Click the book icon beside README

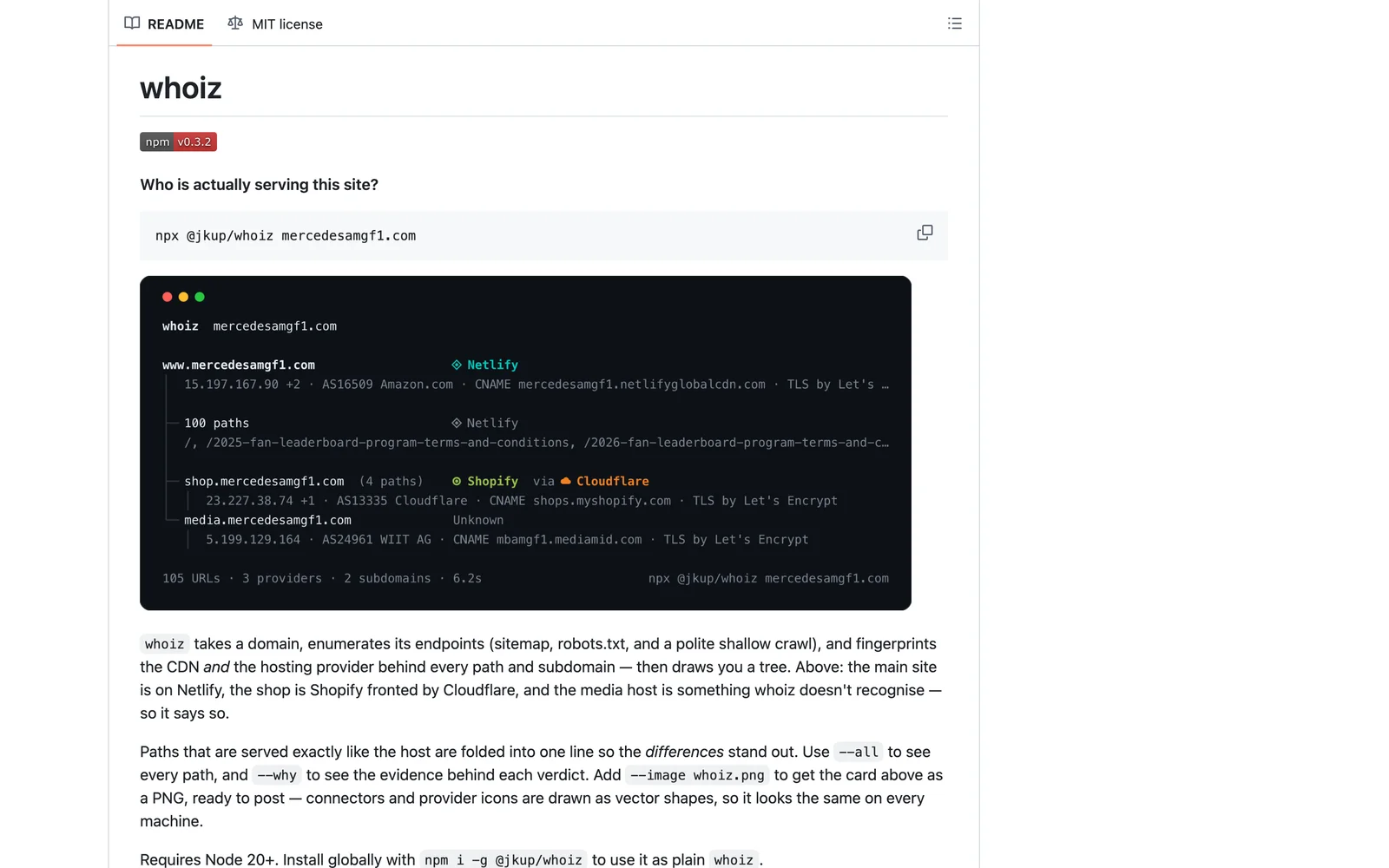132,23
